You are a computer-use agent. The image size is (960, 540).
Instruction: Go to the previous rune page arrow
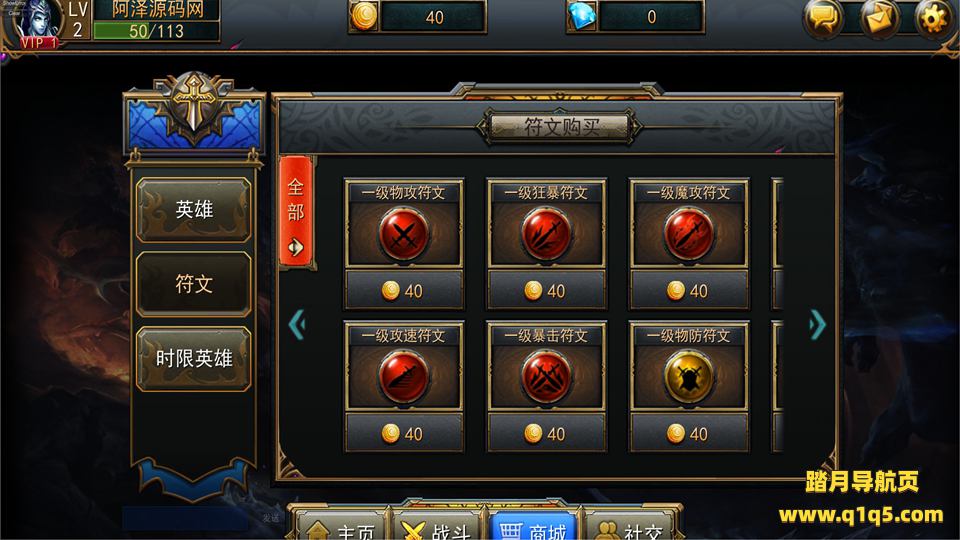[297, 324]
